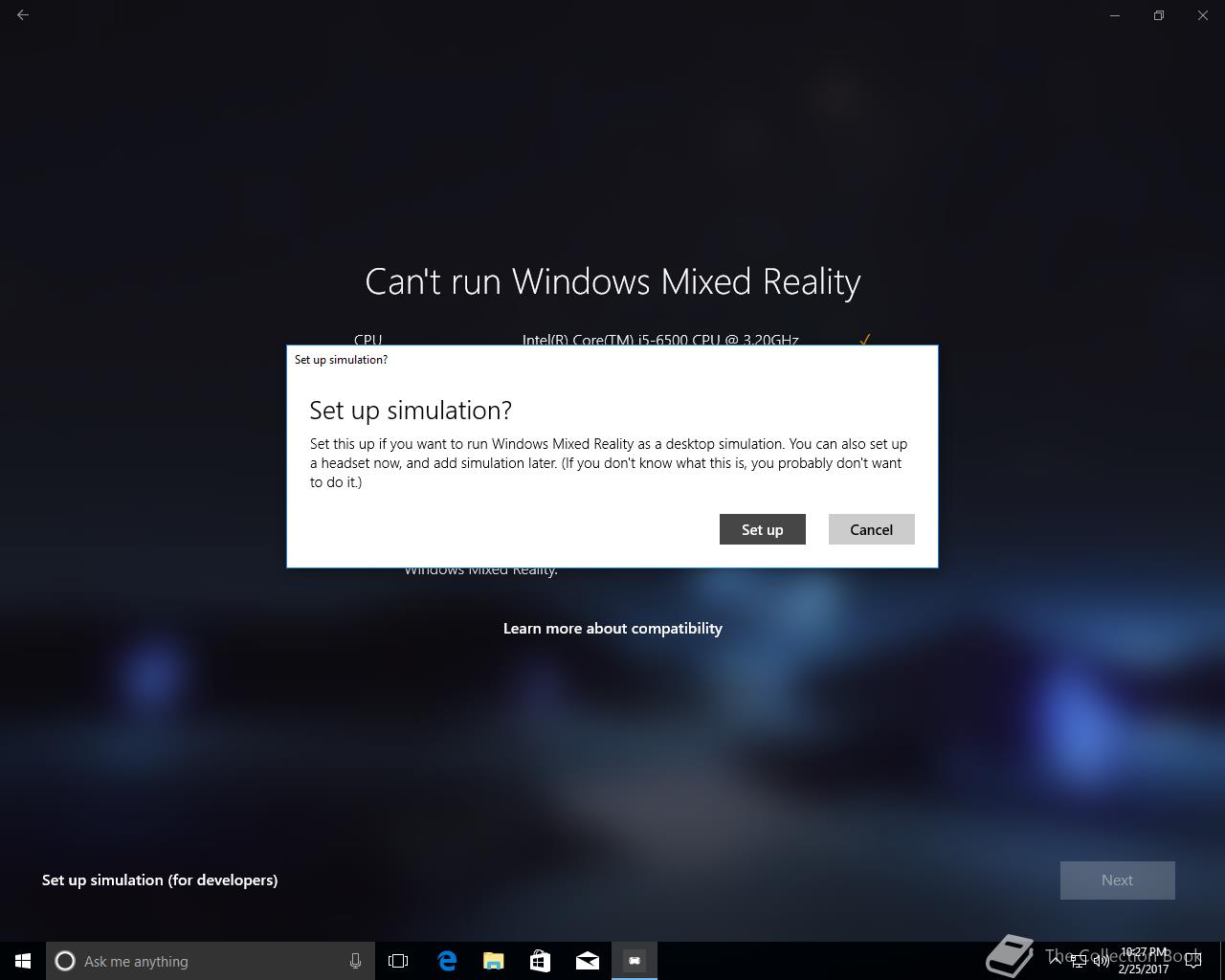
Task: Restore down the Mixed Reality window
Action: click(1159, 15)
